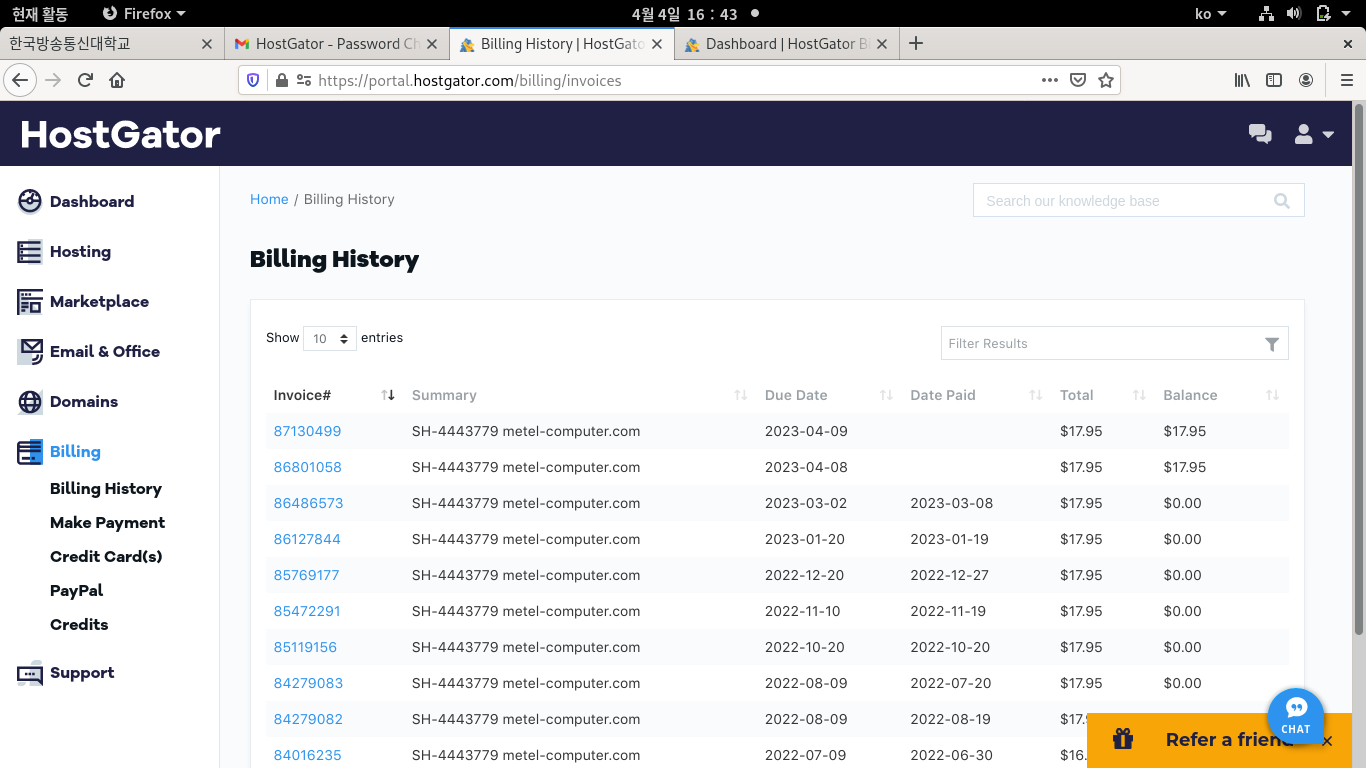Click the Email & Office envelope icon
Image resolution: width=1366 pixels, height=768 pixels.
click(30, 352)
